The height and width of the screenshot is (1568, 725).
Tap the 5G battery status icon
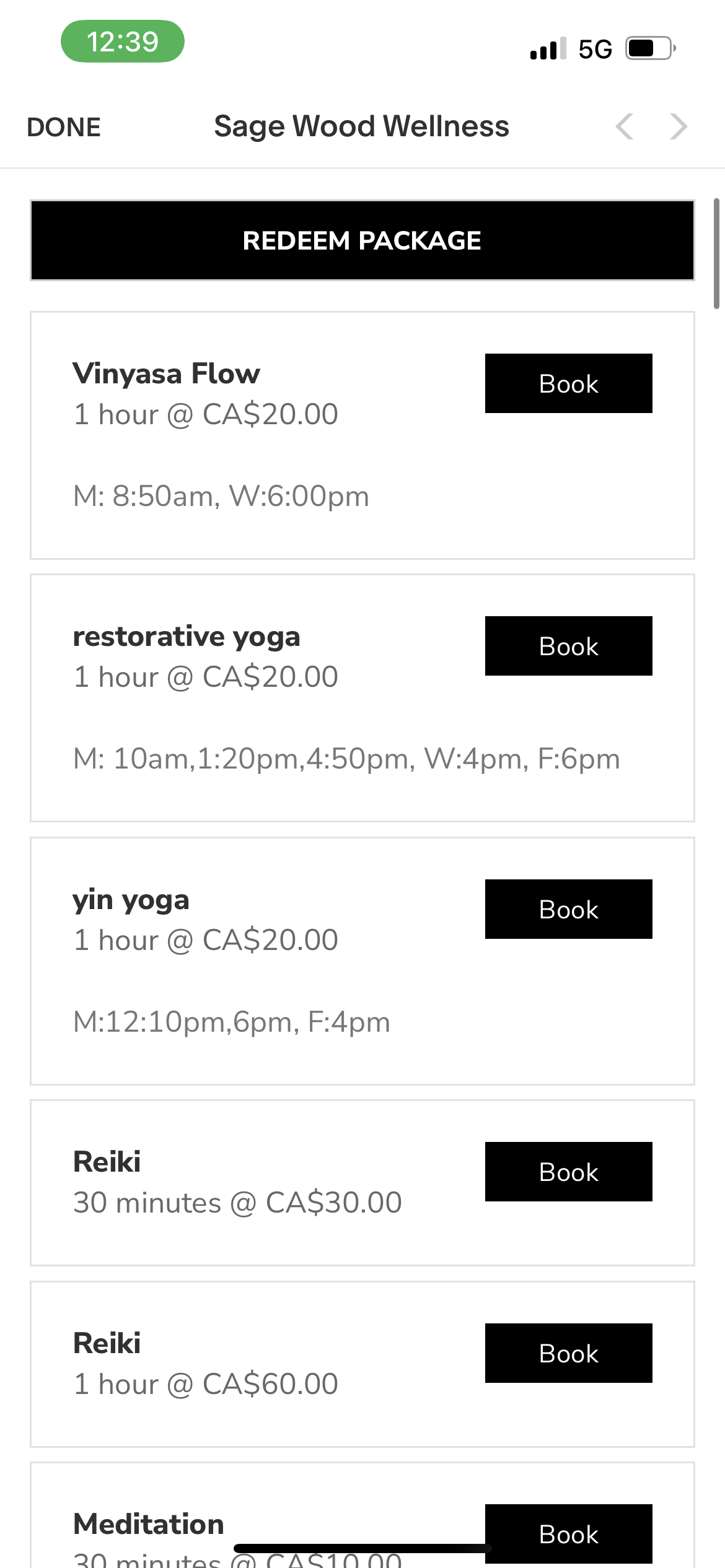point(650,48)
